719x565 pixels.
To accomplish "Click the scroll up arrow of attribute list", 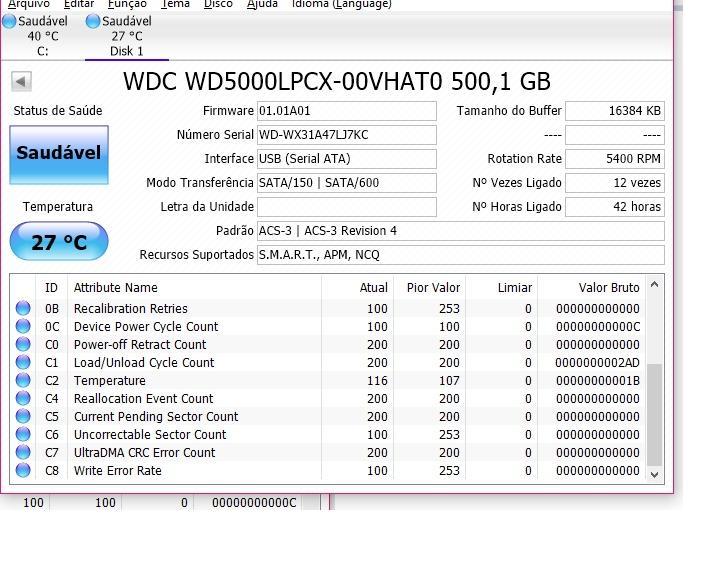I will (x=654, y=284).
